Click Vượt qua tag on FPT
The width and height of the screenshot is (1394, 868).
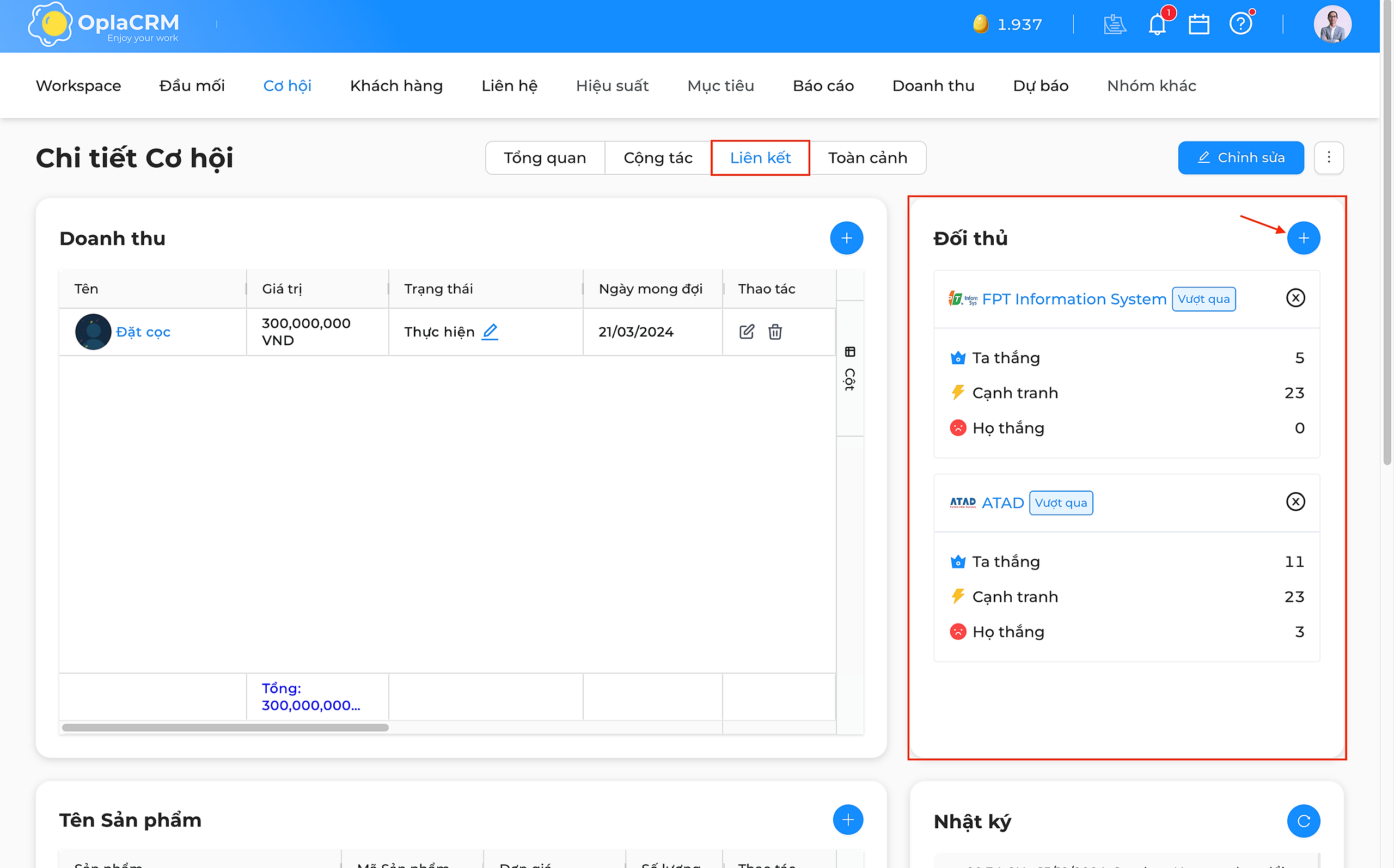1203,298
